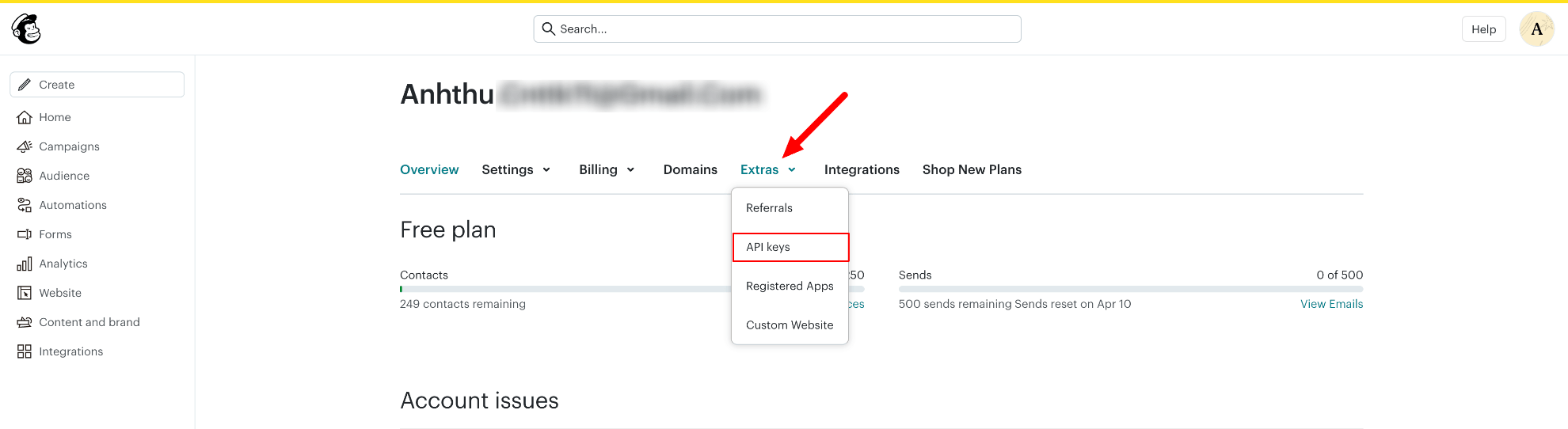Click the '249 contacts remaining' text
This screenshot has height=429, width=1568.
pos(462,304)
